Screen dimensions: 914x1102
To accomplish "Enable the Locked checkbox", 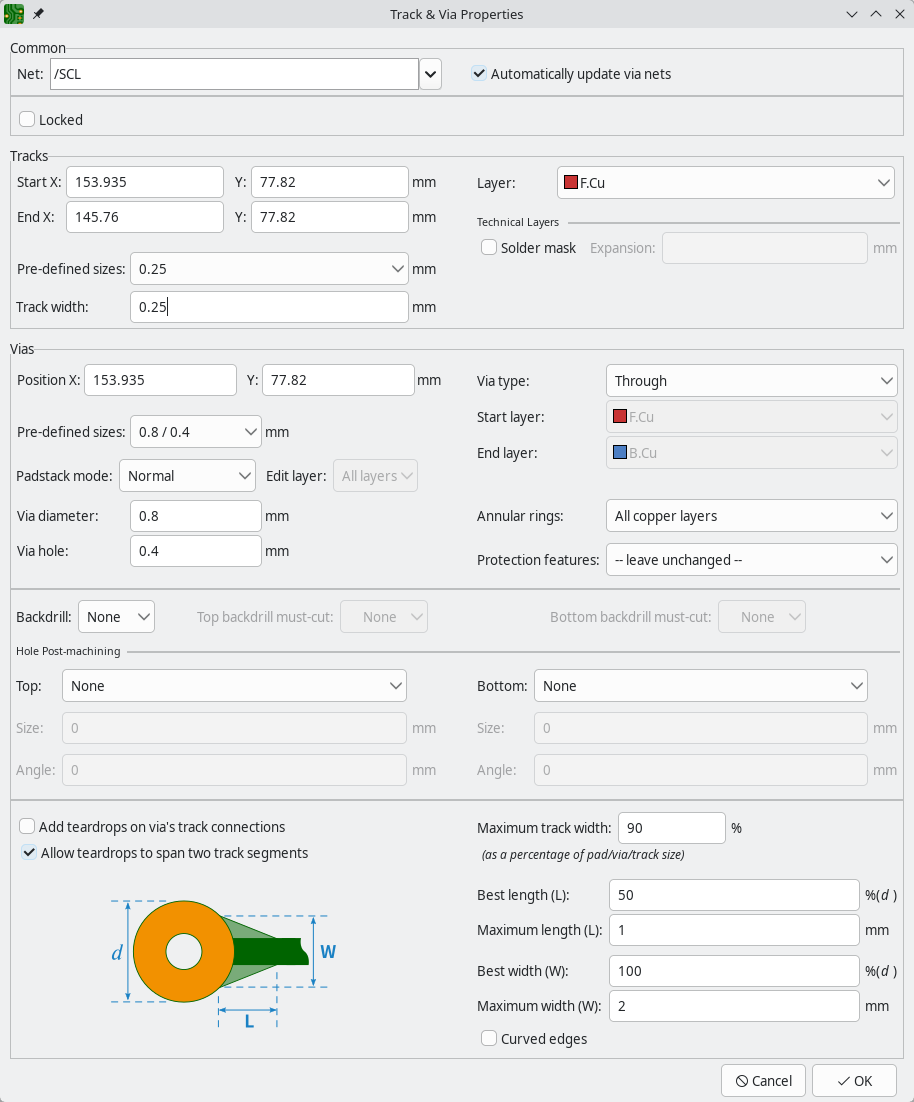I will (x=27, y=120).
